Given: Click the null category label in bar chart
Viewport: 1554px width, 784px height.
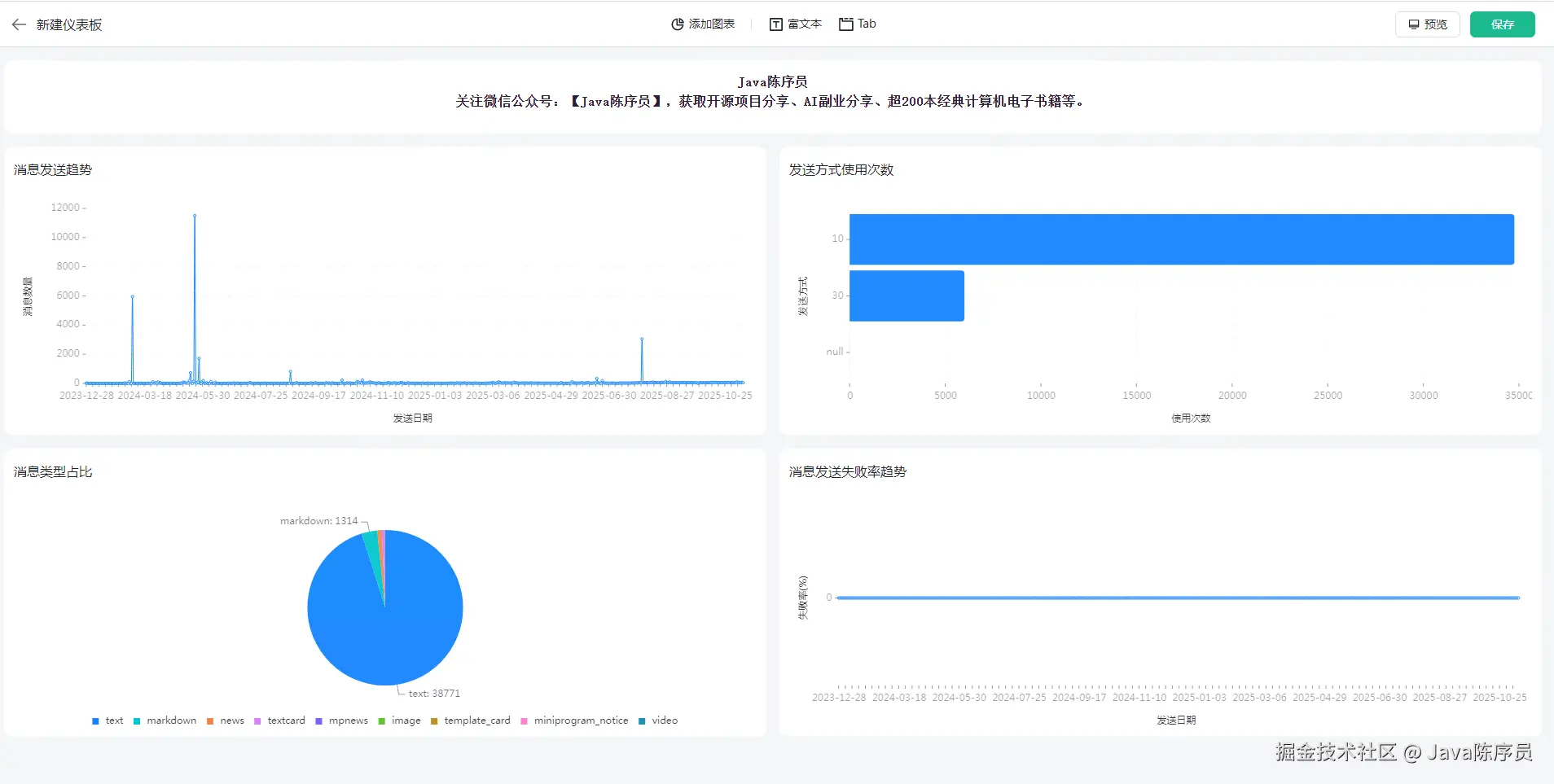Looking at the screenshot, I should [x=835, y=352].
